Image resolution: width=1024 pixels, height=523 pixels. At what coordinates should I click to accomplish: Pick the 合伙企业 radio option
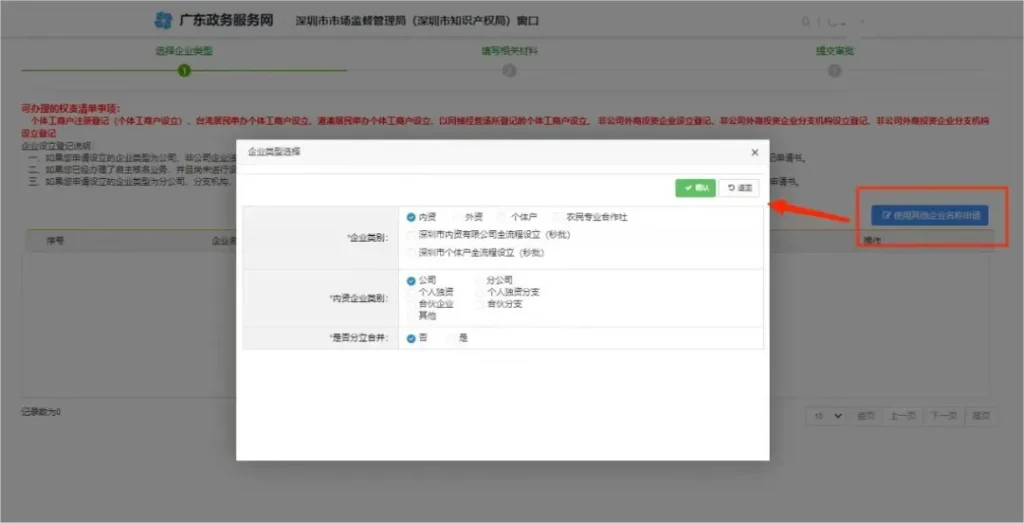pos(412,303)
